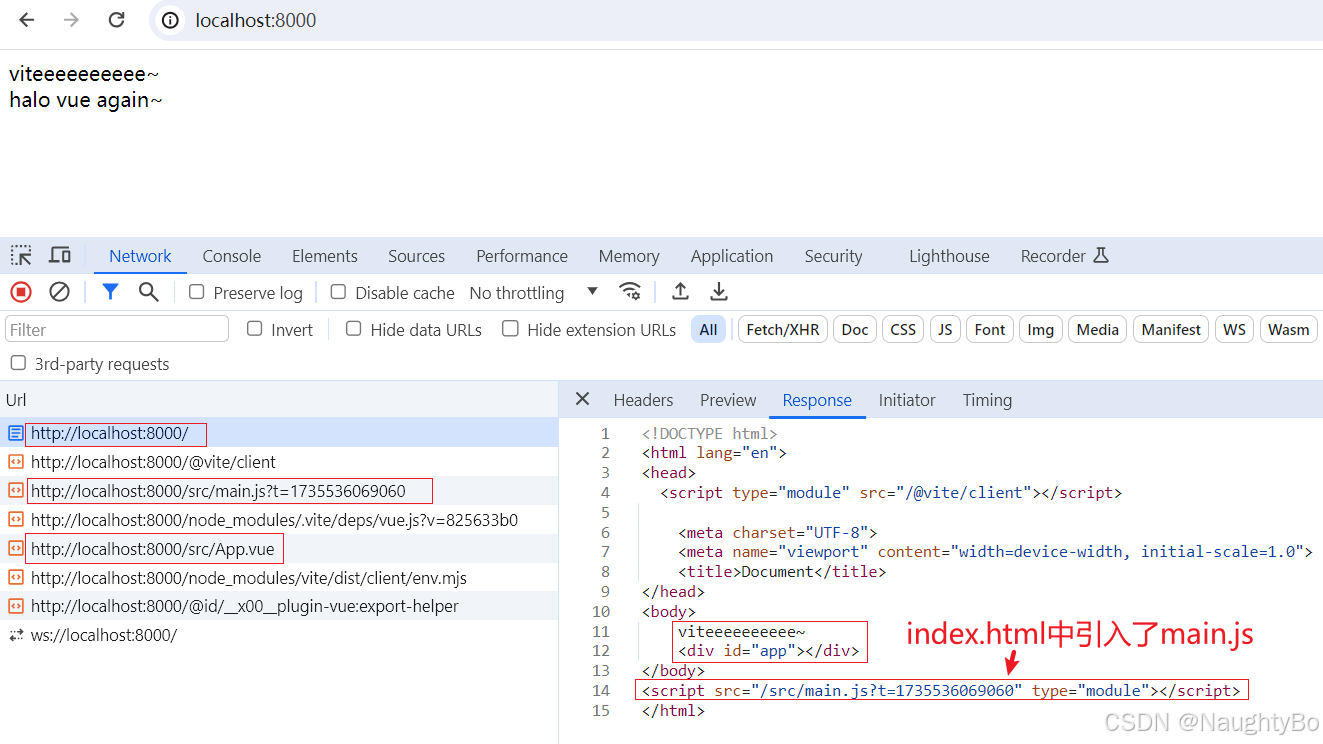This screenshot has width=1323, height=744.
Task: Click the websocket icon beside ws://localhost:8000/
Action: [16, 635]
